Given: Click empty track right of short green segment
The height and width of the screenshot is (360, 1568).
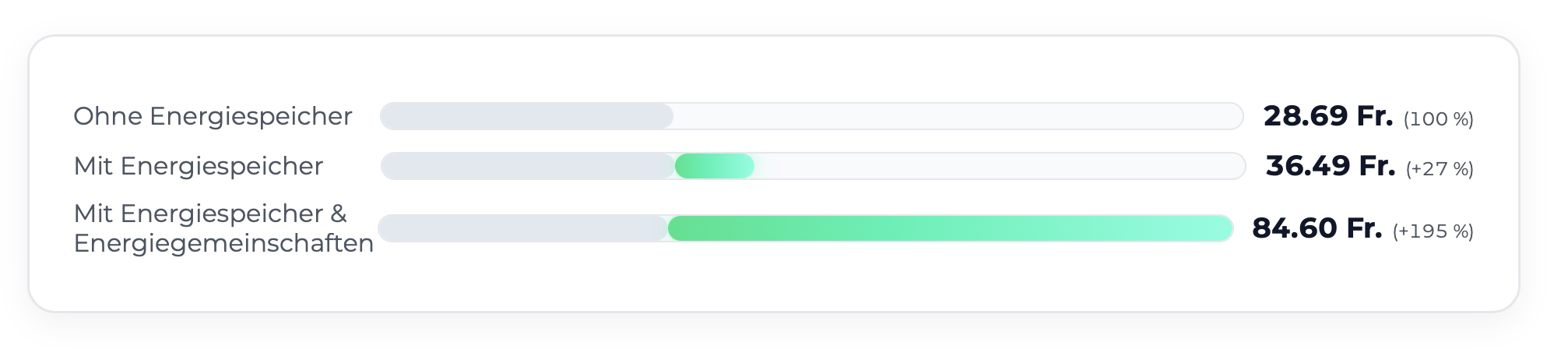Looking at the screenshot, I should (x=997, y=166).
